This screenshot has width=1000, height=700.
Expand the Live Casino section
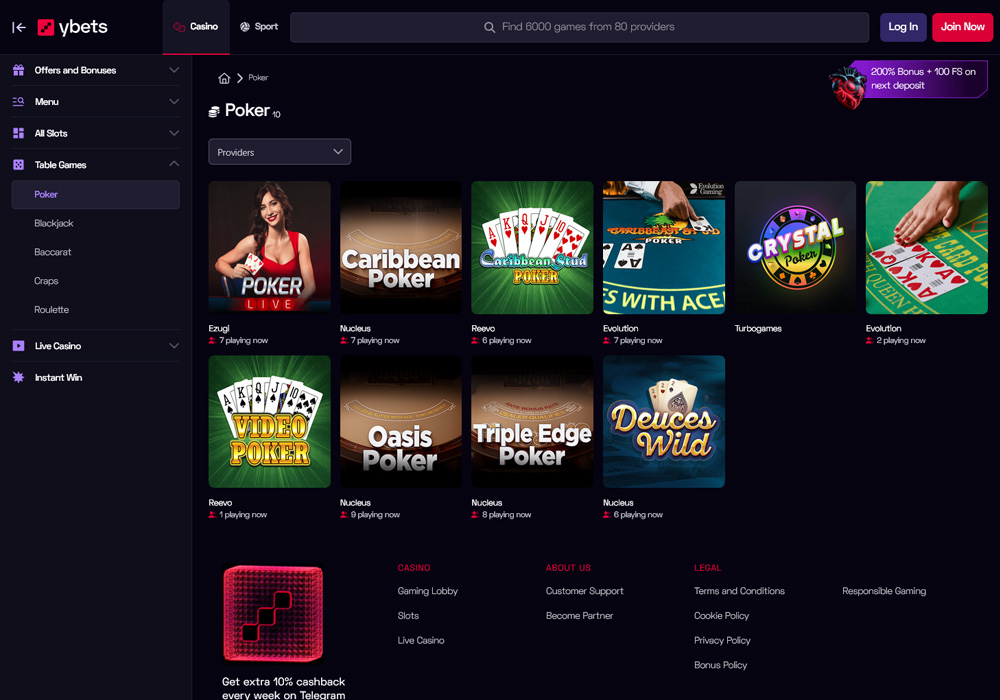coord(174,346)
